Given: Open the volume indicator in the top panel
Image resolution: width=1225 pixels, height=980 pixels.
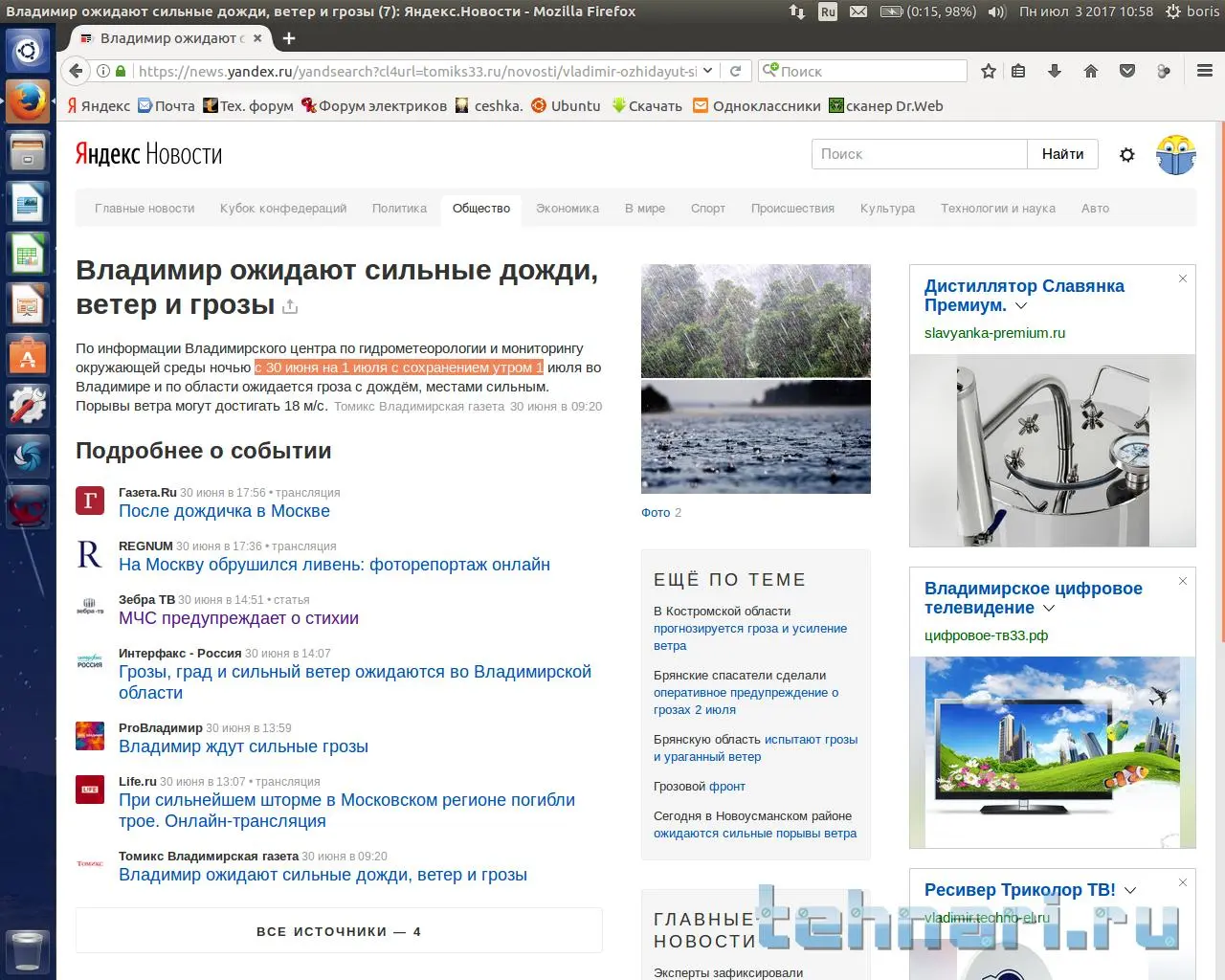Looking at the screenshot, I should tap(997, 11).
